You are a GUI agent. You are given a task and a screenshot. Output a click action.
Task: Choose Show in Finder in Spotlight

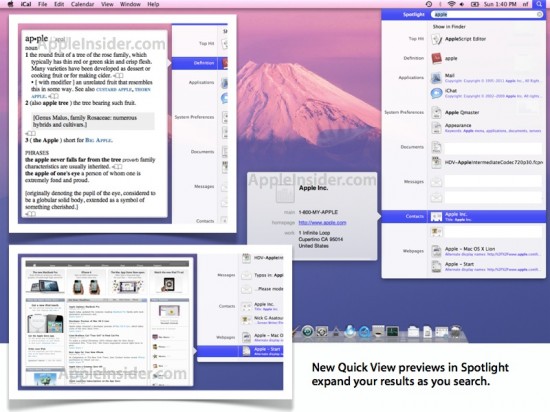click(449, 27)
